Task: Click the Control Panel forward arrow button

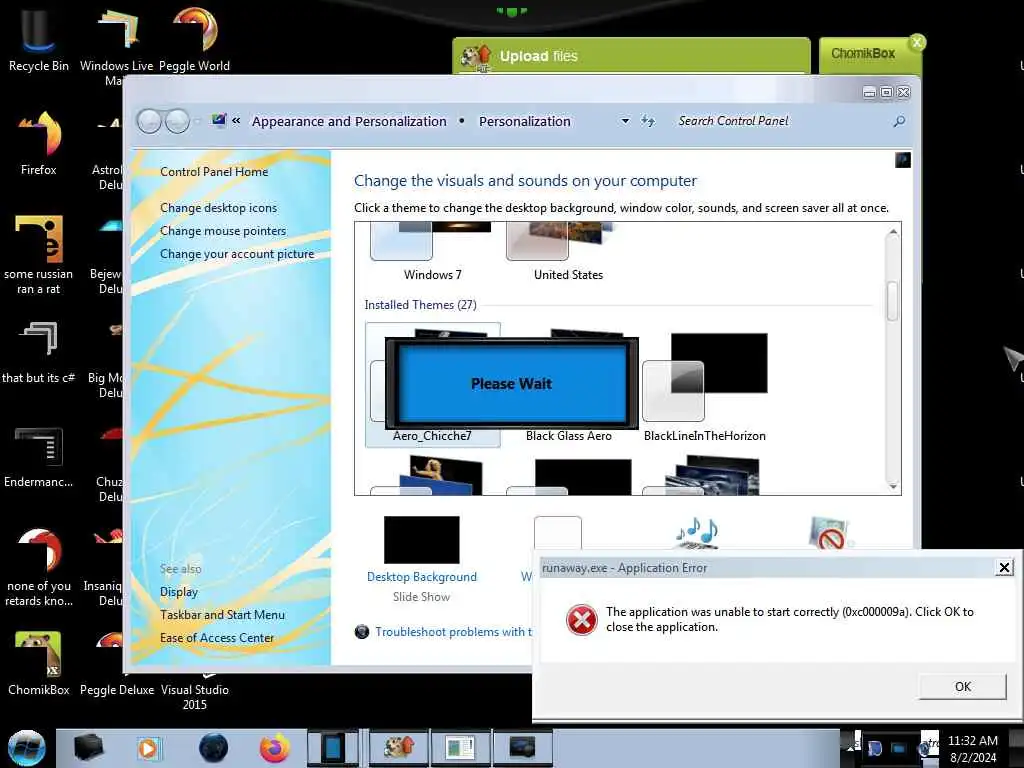Action: (177, 121)
